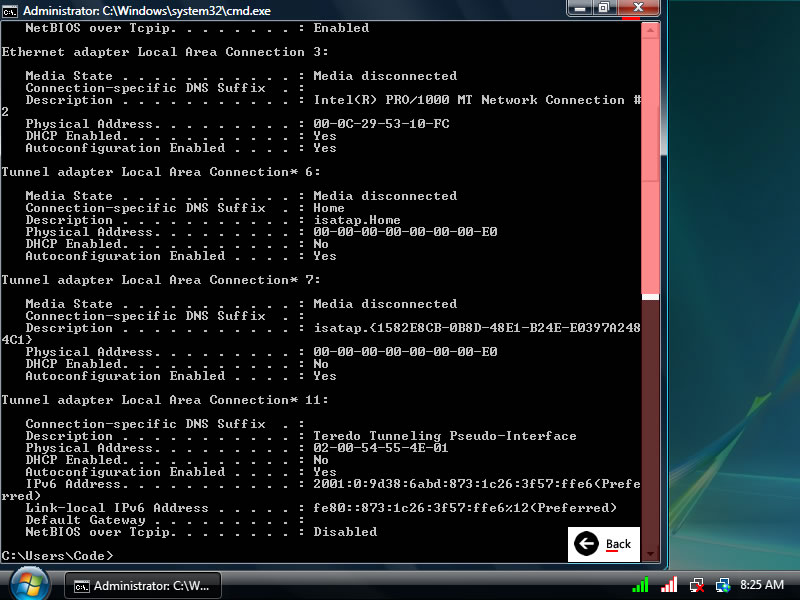Click physical address 02-00-54-55-4E-01
Viewport: 800px width, 600px height.
381,448
